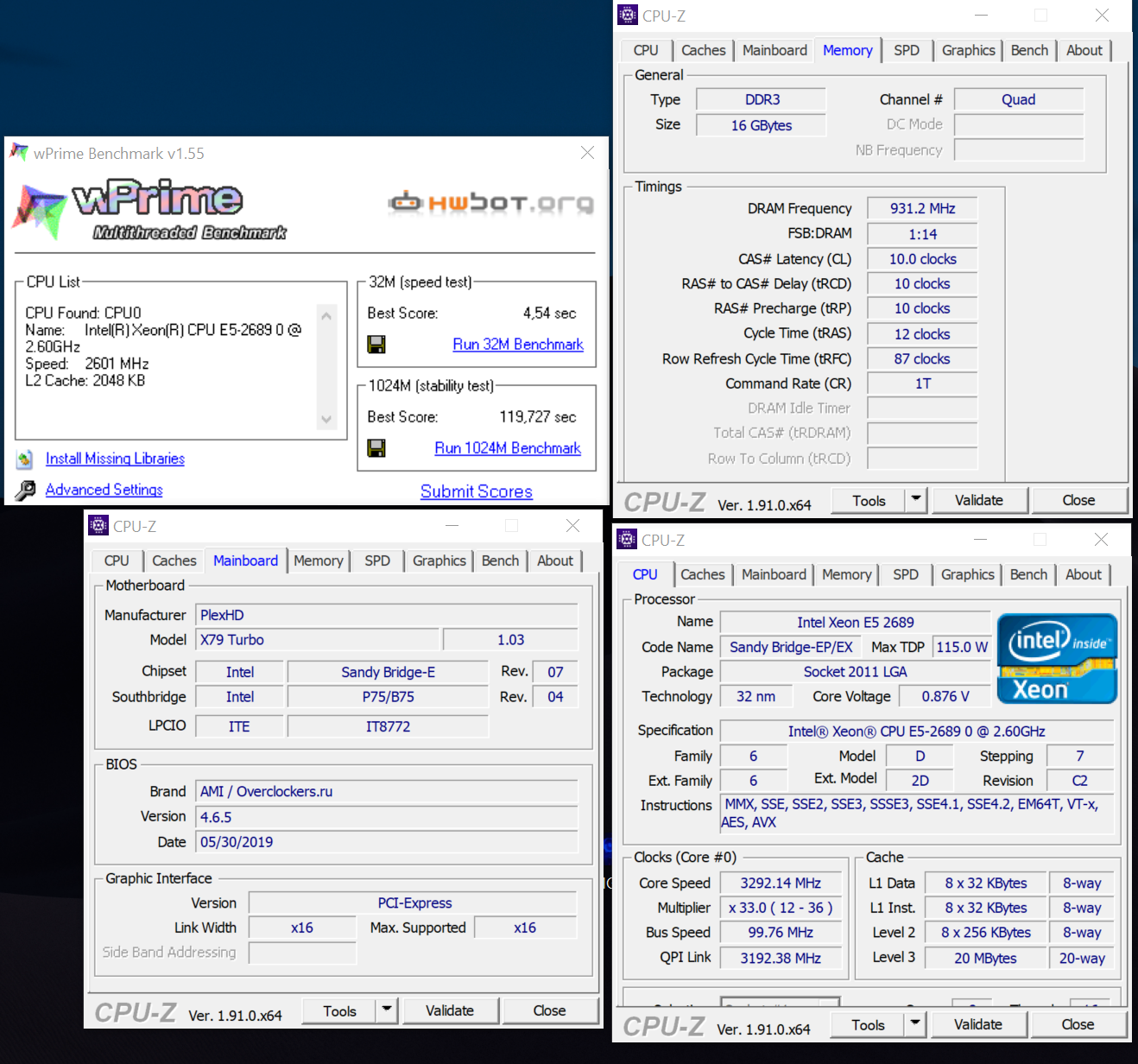
Task: Click the CPU-Z app icon in the Mainboard window title bar
Action: point(98,526)
